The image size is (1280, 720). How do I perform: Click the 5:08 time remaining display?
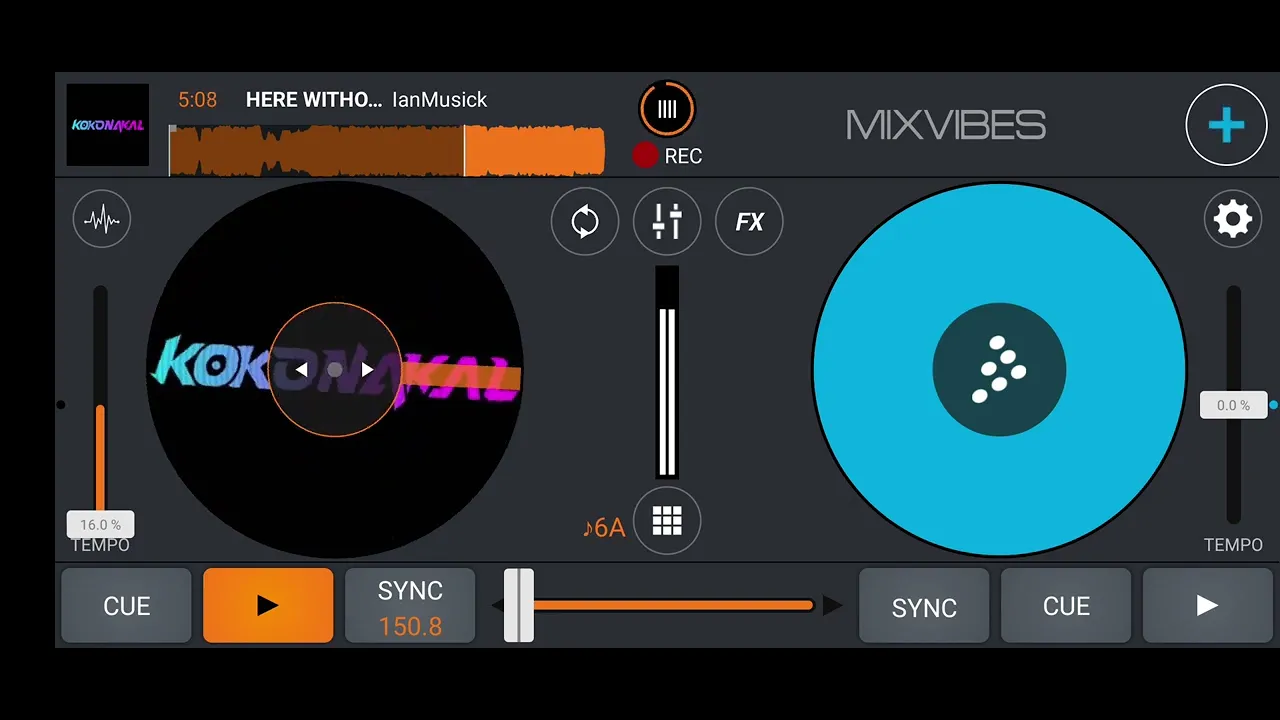[198, 99]
